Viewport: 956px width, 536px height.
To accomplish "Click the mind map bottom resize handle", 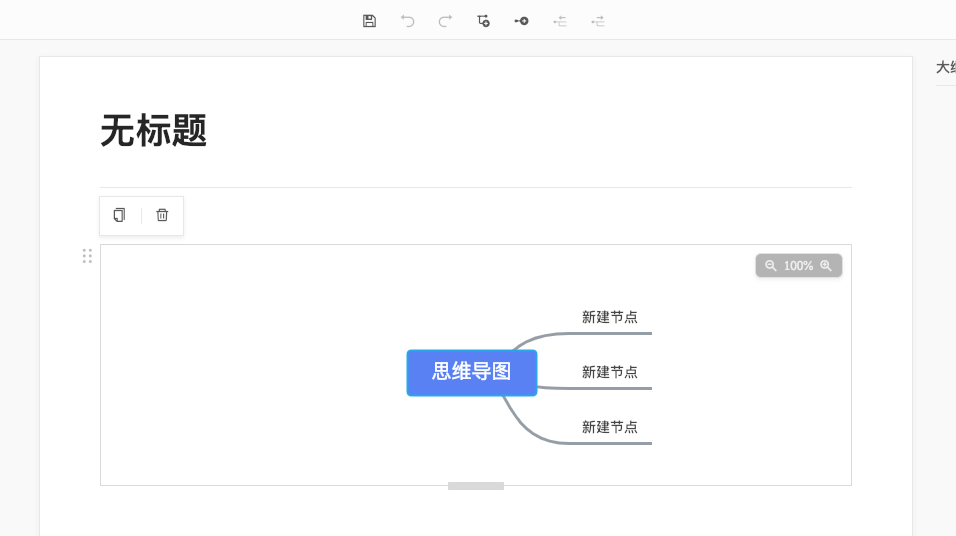I will [x=476, y=486].
